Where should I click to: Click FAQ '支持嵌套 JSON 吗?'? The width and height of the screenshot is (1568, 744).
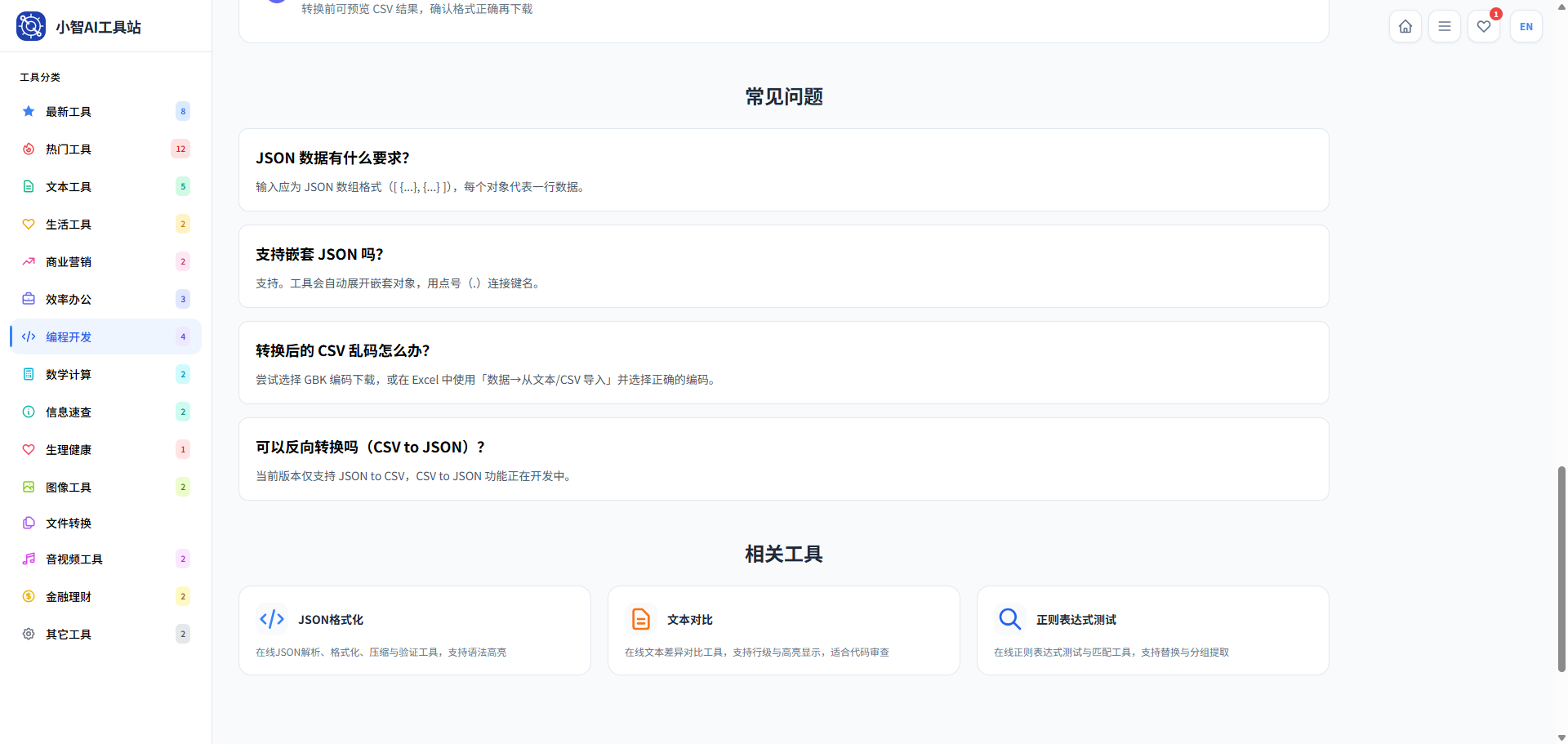pyautogui.click(x=319, y=254)
